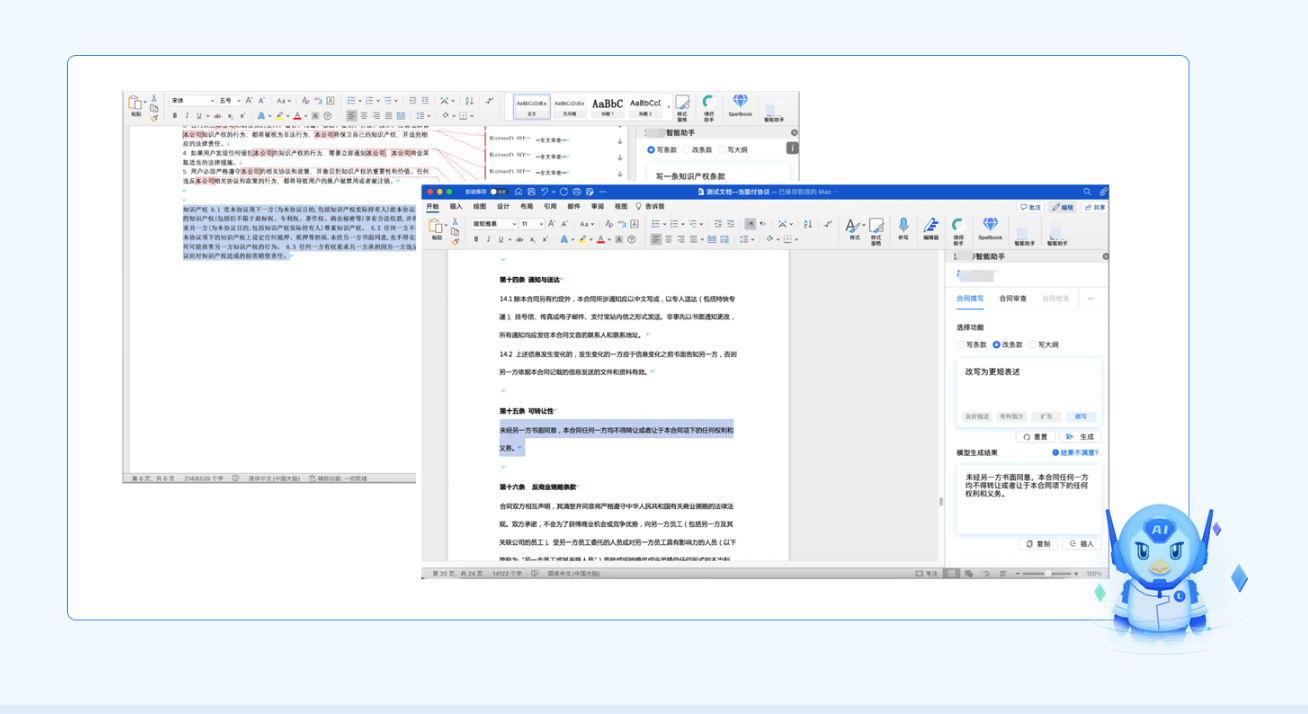Click the 批注 comments button
This screenshot has width=1308, height=714.
[1031, 207]
